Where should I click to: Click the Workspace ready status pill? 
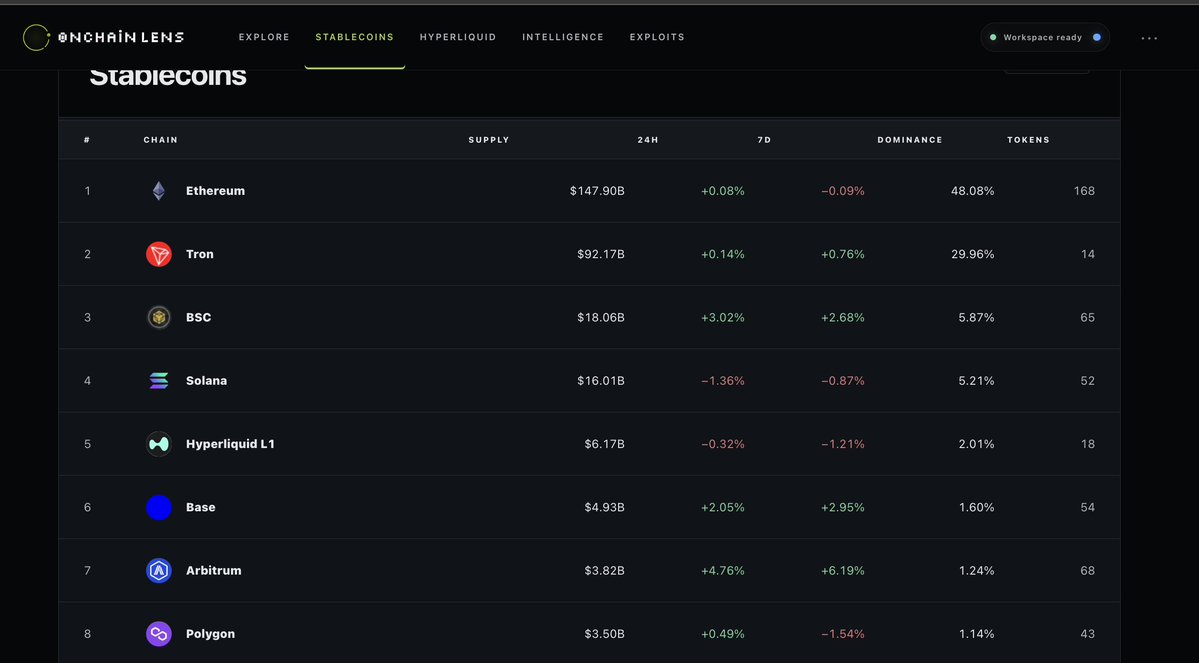coord(1045,37)
